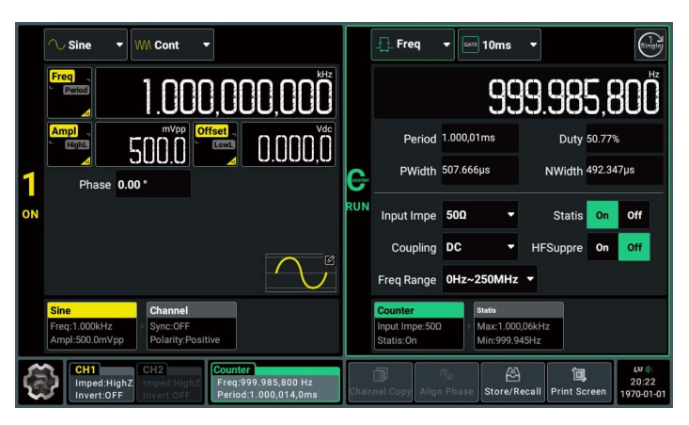Select the Channel tab

click(192, 326)
